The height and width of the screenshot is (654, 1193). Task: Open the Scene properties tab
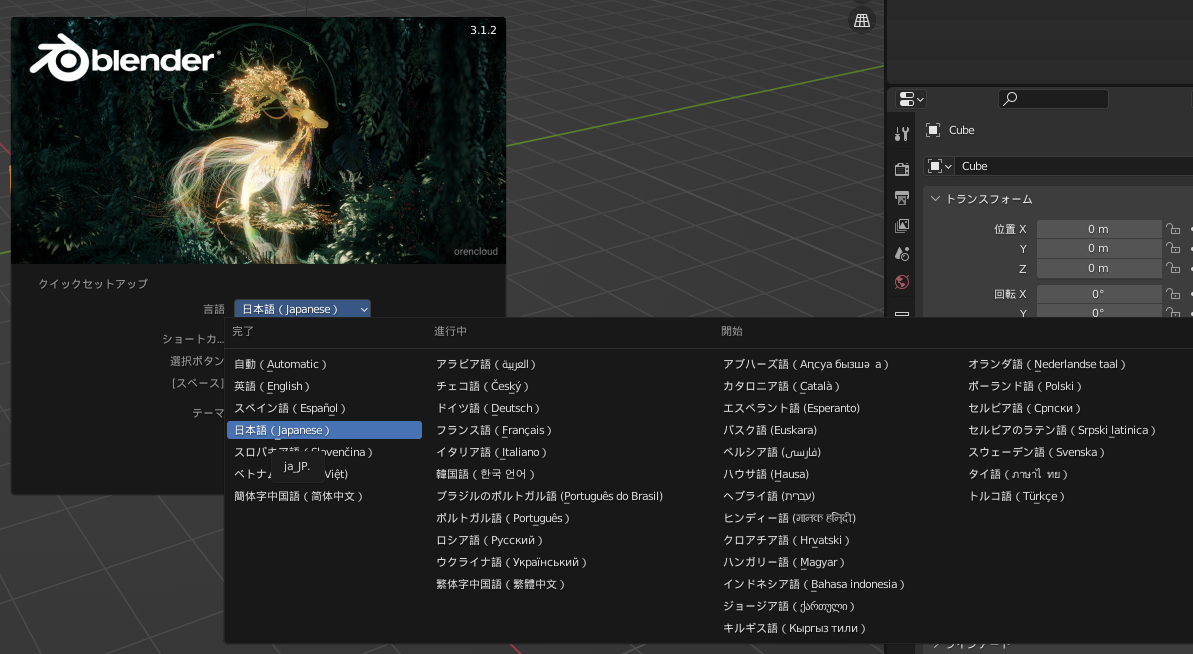click(902, 254)
